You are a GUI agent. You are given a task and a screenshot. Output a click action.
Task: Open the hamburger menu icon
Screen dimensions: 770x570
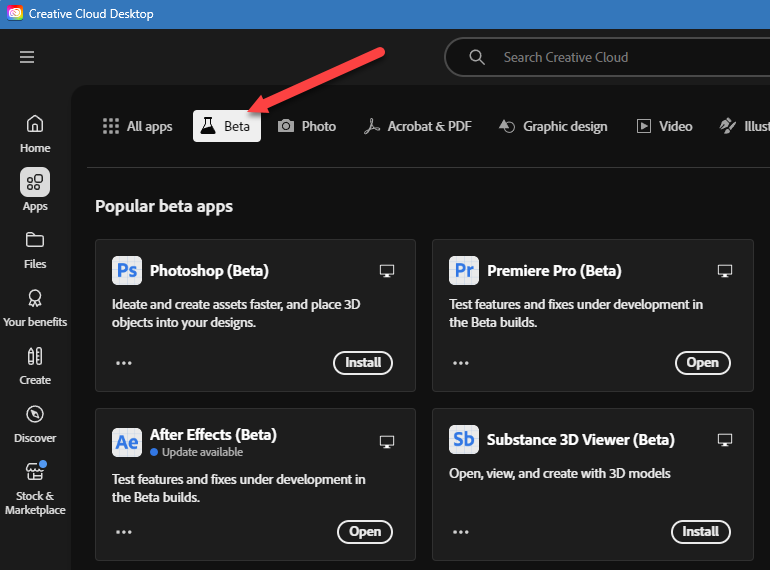(27, 57)
